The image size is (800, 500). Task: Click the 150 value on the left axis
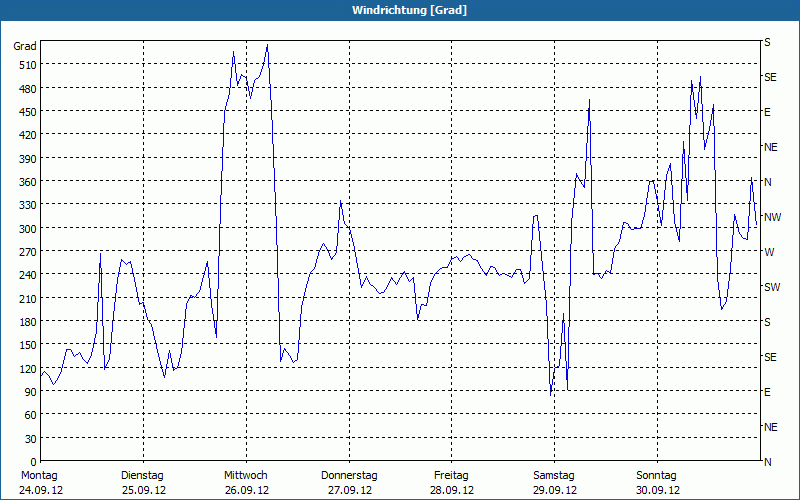click(x=28, y=345)
